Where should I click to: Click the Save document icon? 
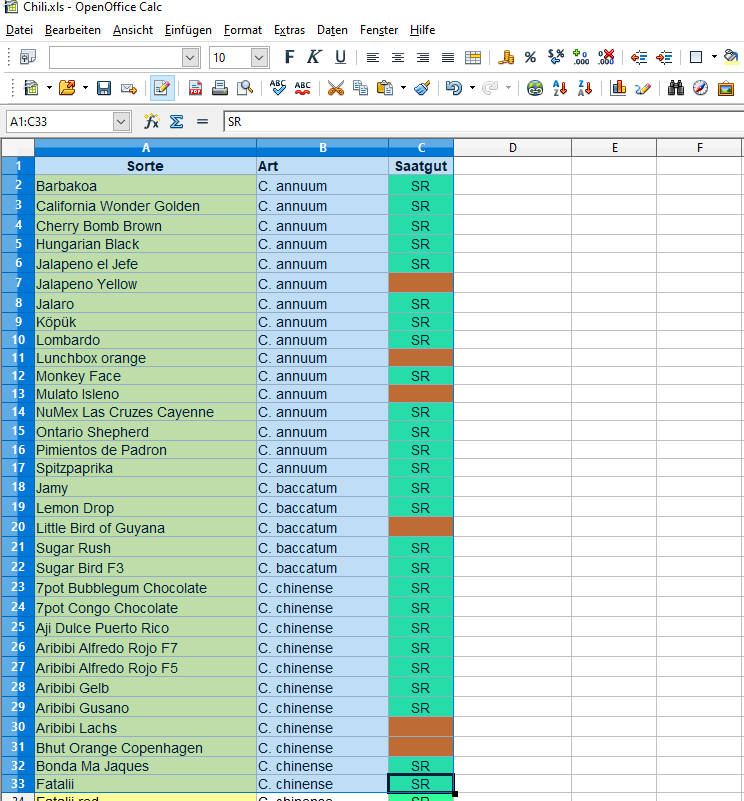click(104, 88)
